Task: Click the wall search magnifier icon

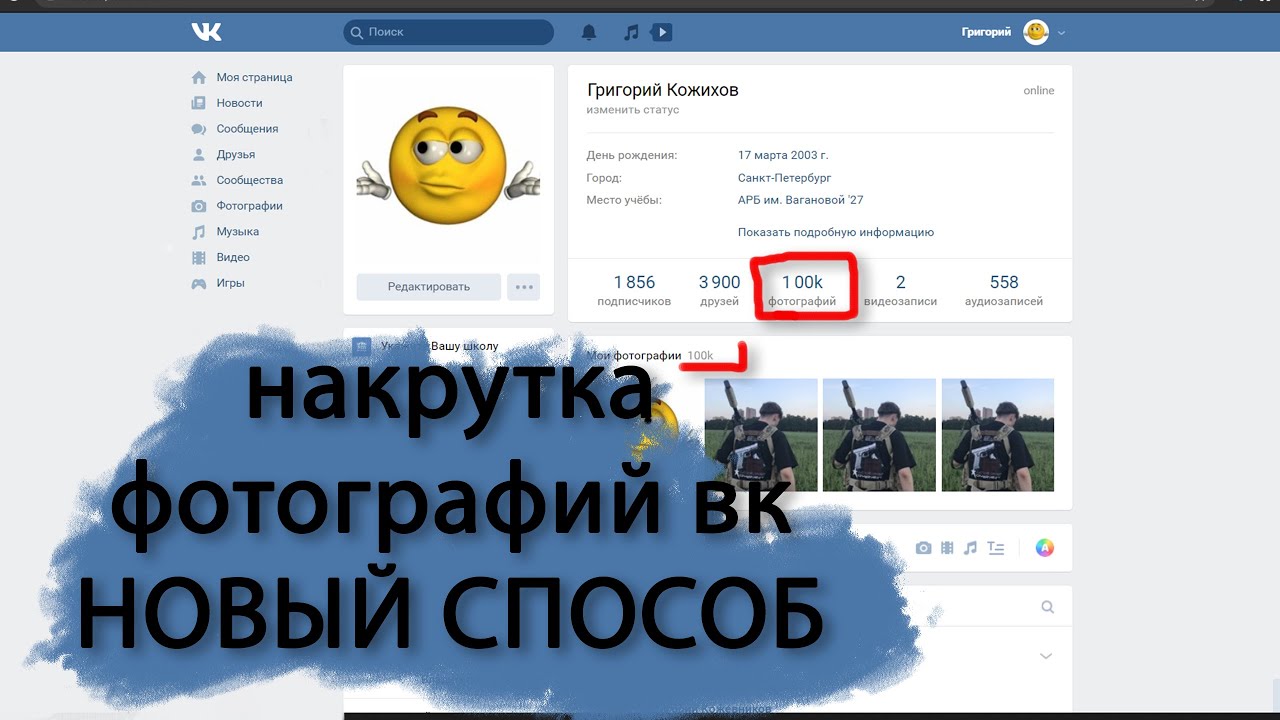Action: (x=1047, y=607)
